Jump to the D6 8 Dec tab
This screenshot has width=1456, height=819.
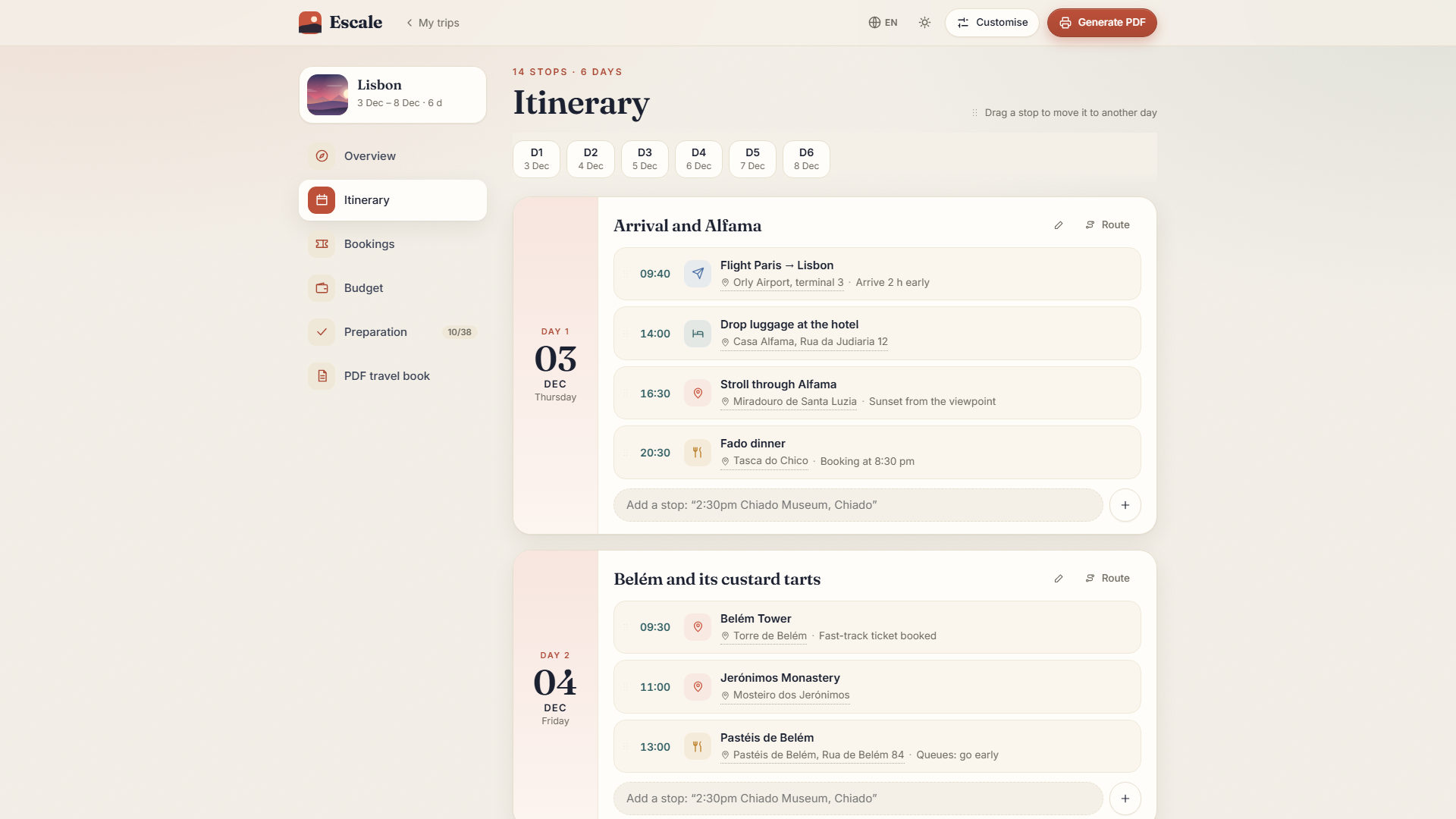[806, 159]
